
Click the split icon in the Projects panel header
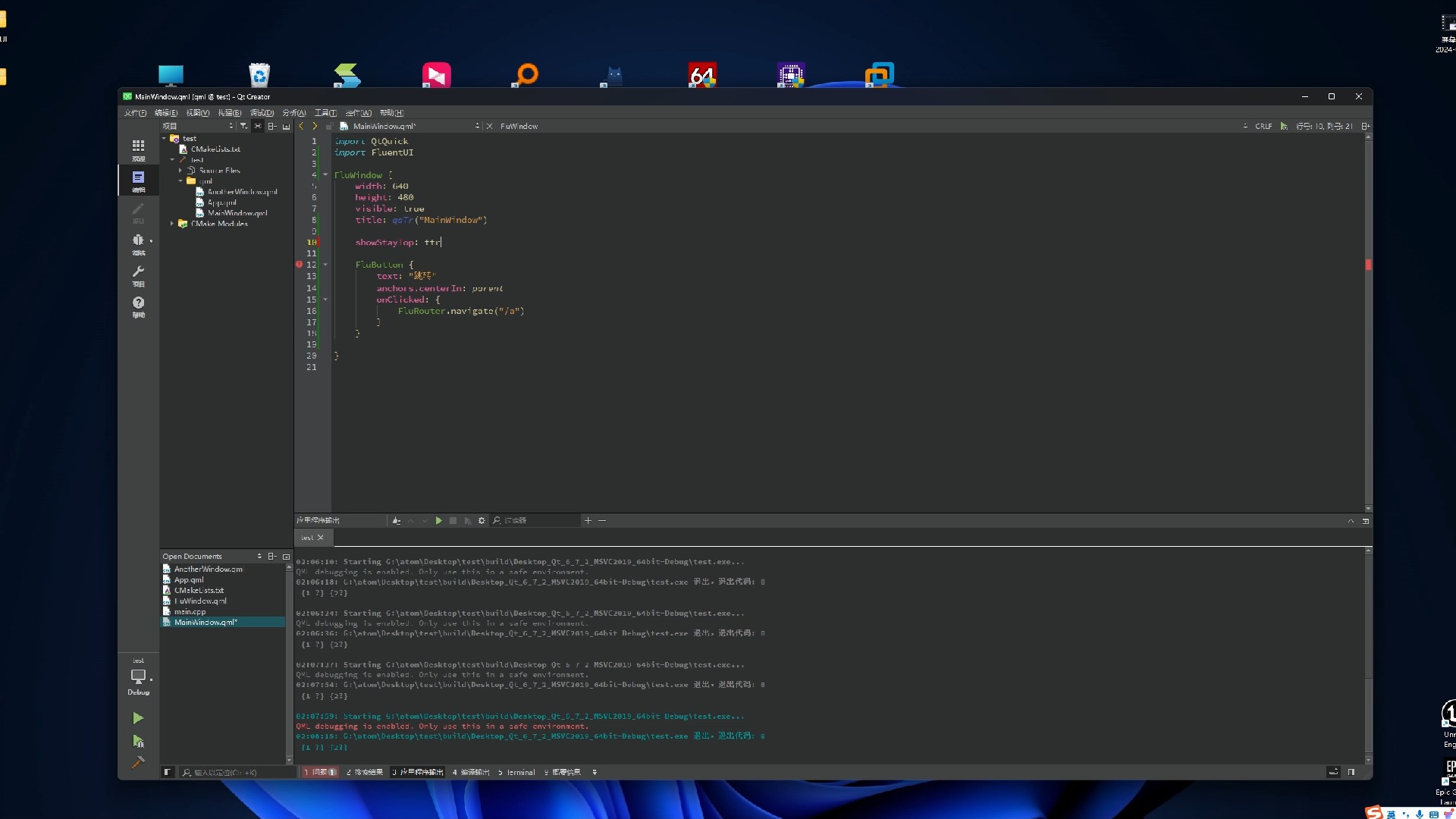click(x=271, y=126)
